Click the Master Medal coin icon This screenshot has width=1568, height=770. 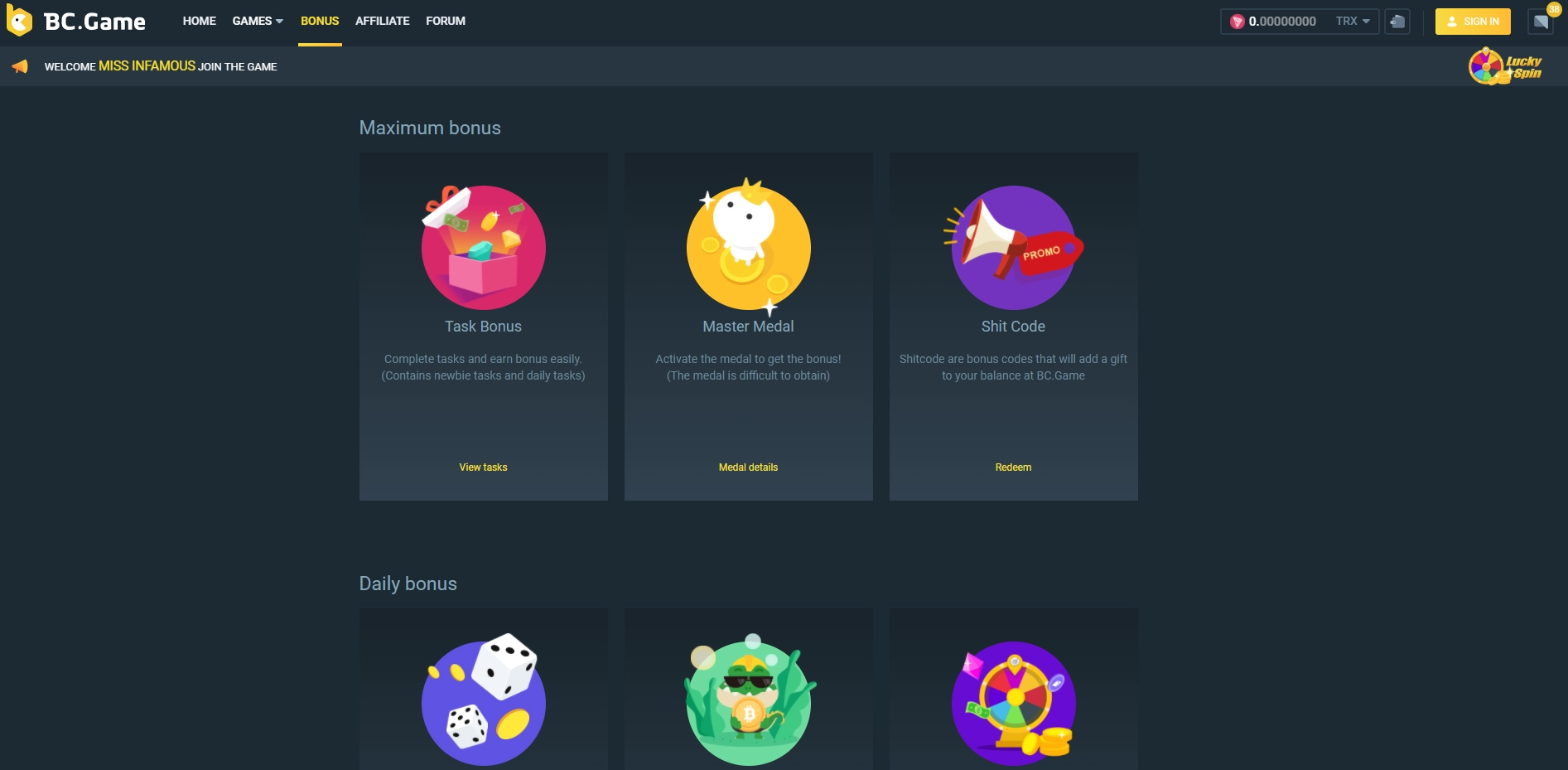pos(748,247)
